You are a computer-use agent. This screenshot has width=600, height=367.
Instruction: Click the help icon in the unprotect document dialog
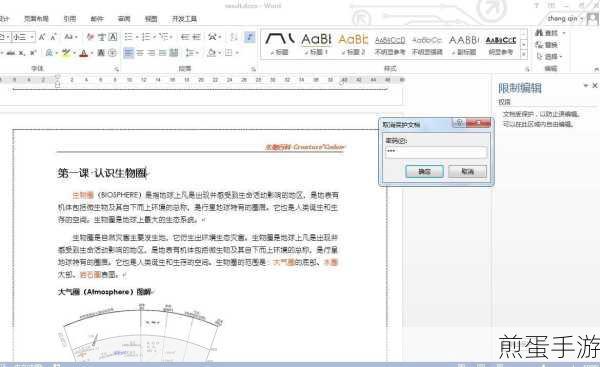coord(459,123)
